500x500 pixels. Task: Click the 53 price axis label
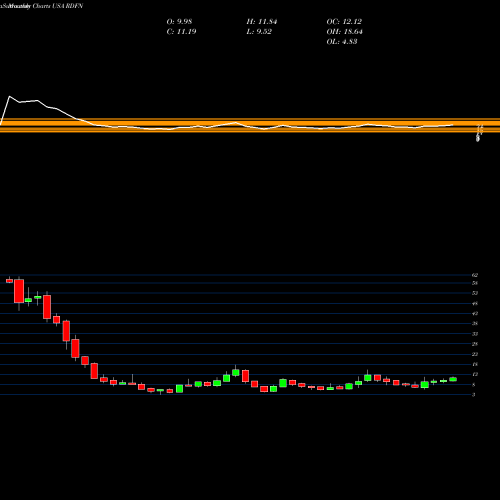coord(475,293)
